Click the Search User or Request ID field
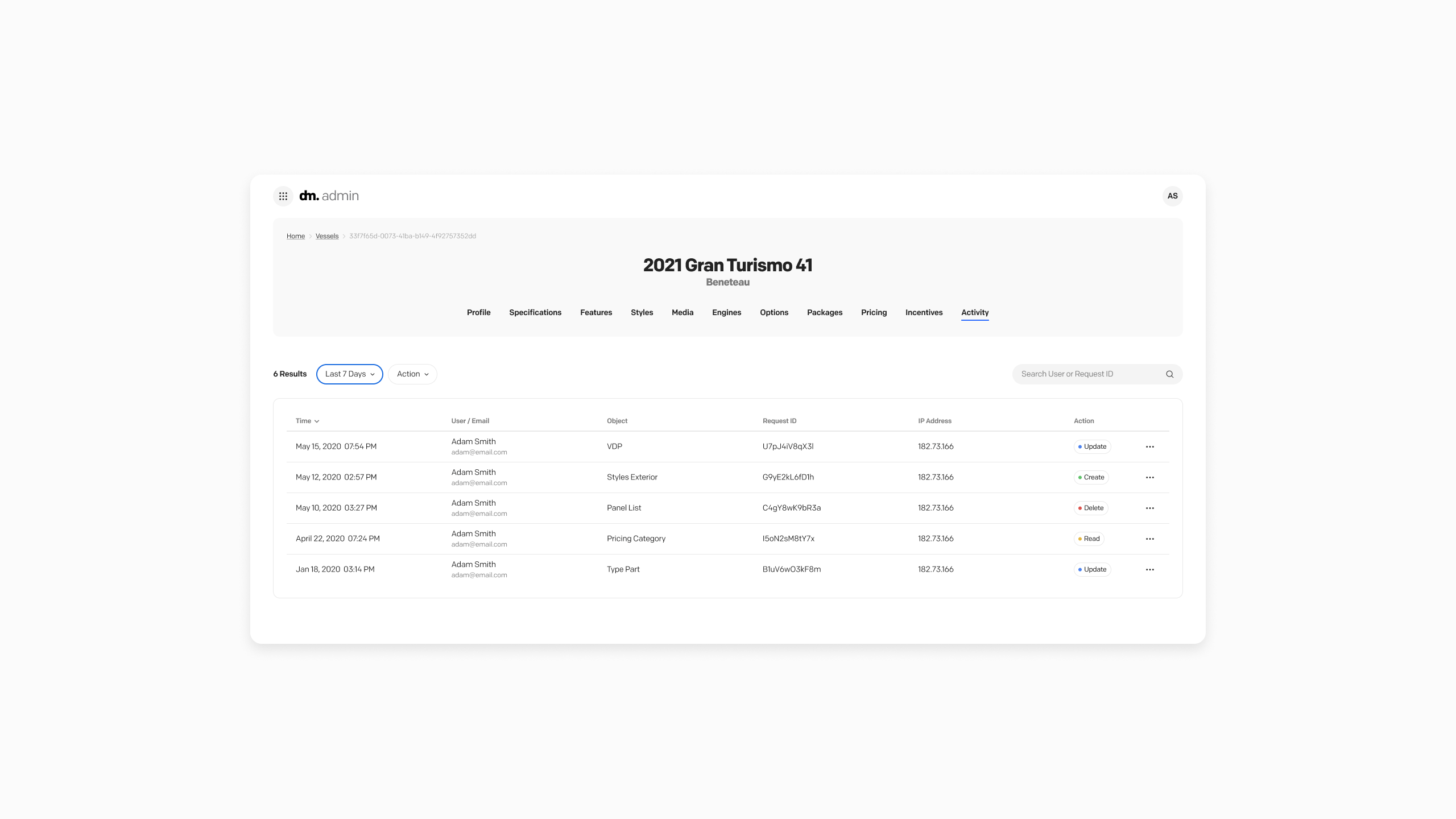The width and height of the screenshot is (1456, 819). click(1086, 374)
